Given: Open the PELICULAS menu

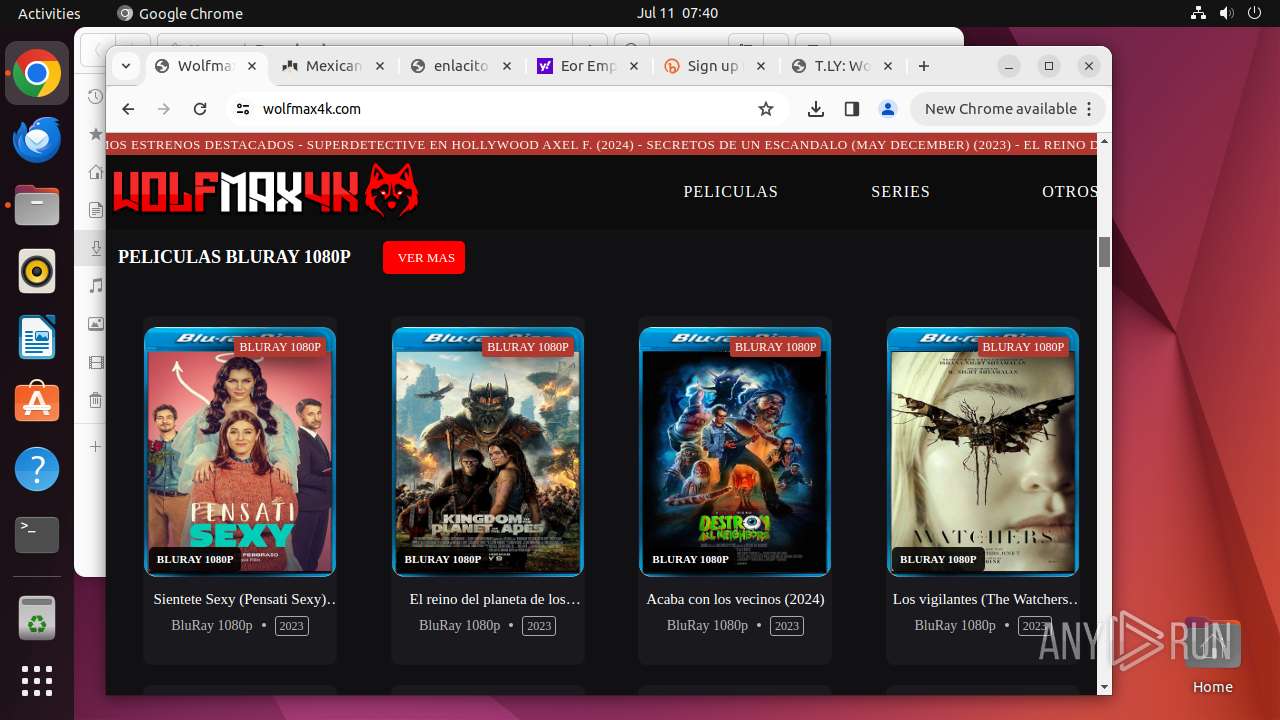Looking at the screenshot, I should tap(731, 192).
